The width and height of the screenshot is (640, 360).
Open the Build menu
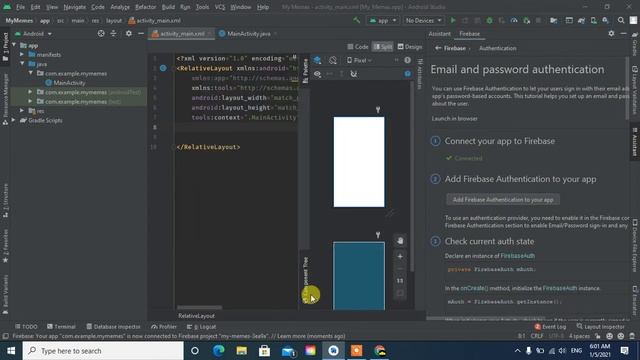[168, 7]
